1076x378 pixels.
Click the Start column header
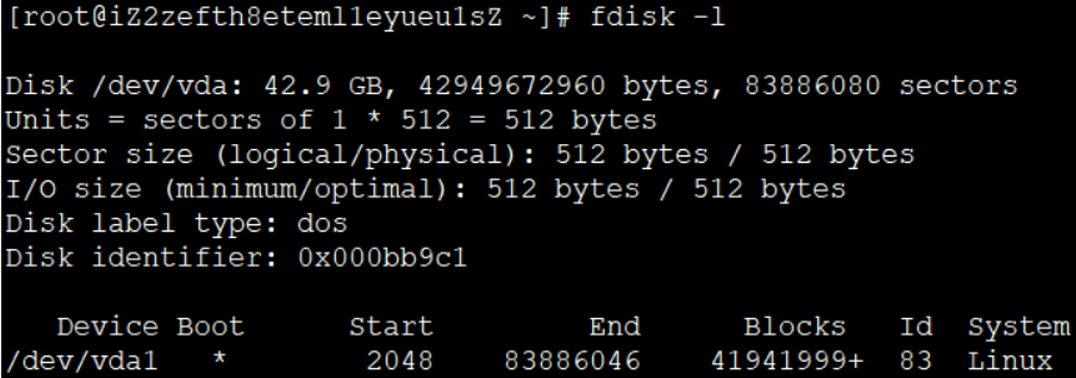[x=391, y=327]
